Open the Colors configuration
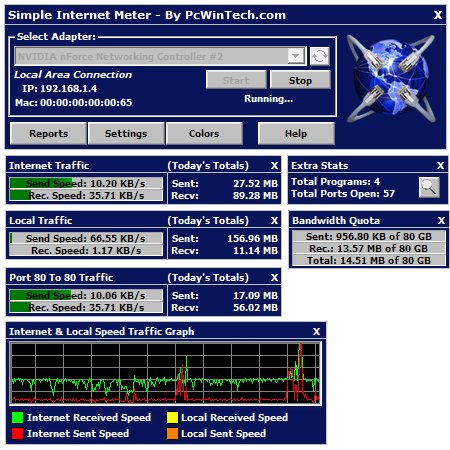 [x=204, y=133]
